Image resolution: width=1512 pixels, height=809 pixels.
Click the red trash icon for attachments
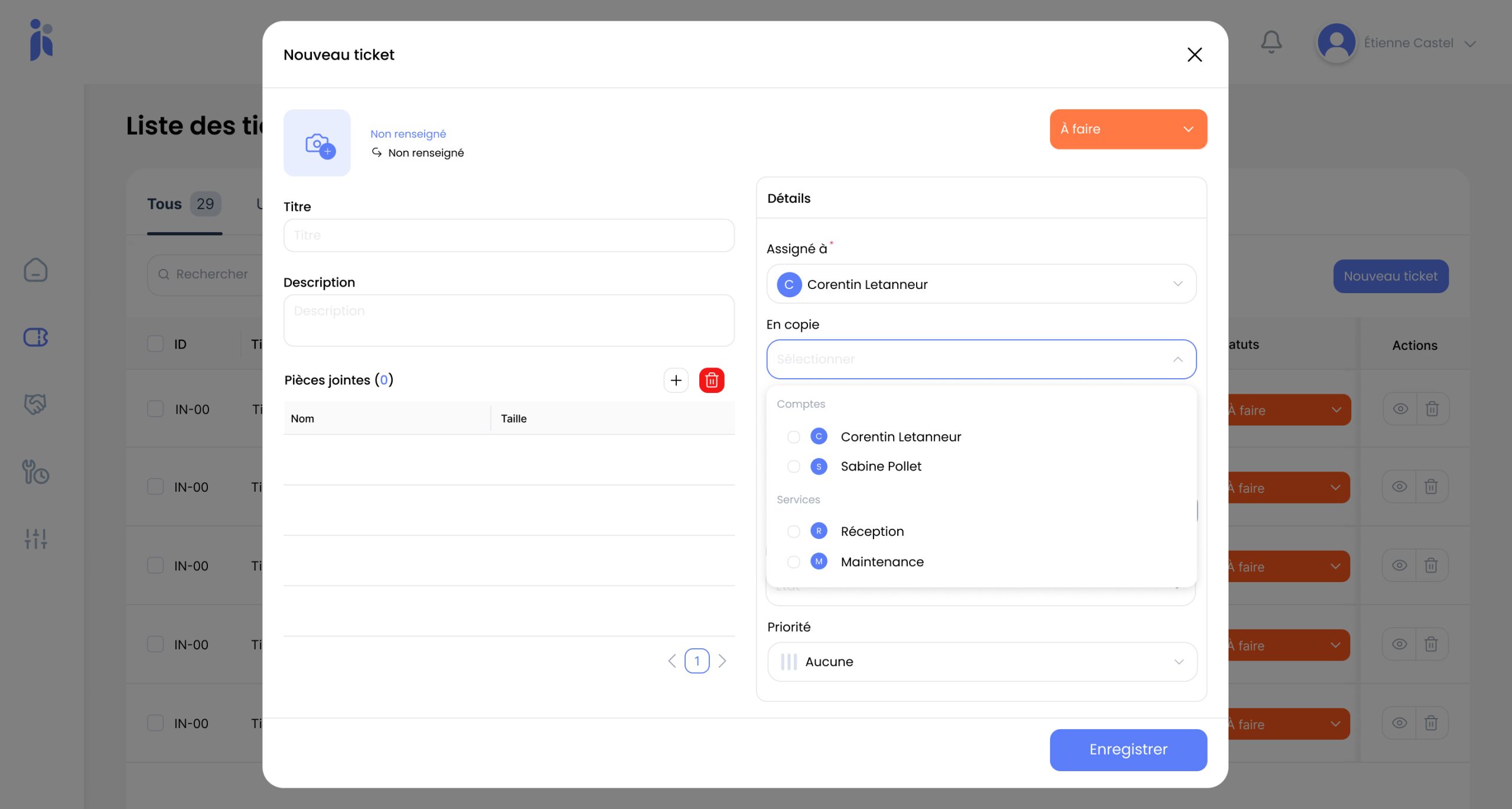point(712,380)
